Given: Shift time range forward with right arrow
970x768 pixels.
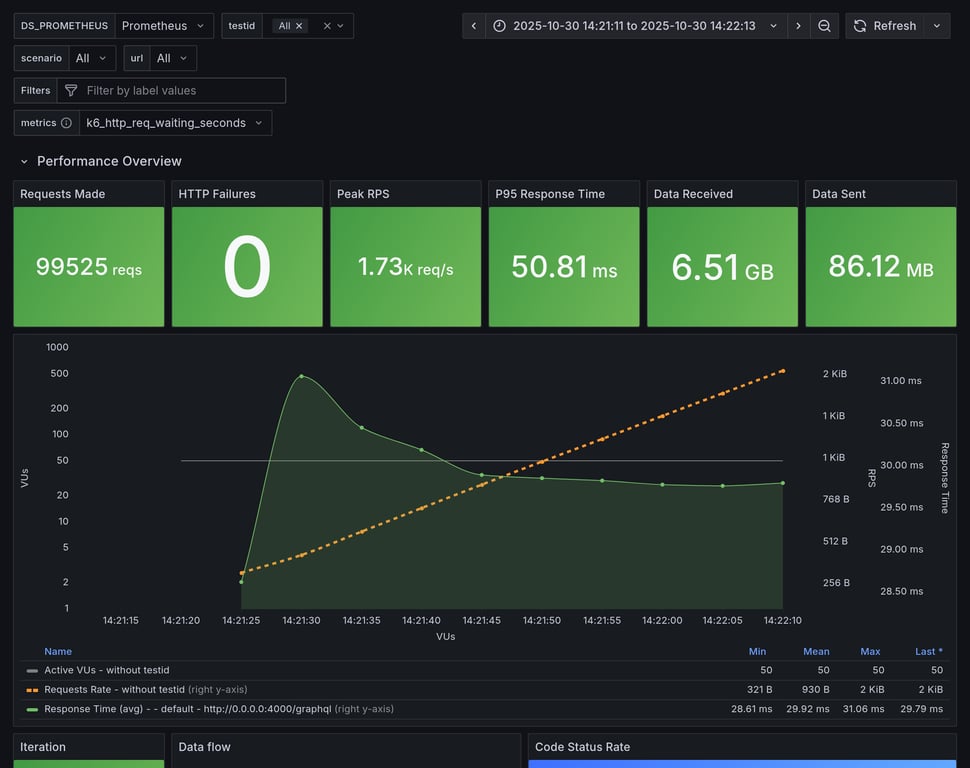Looking at the screenshot, I should coord(798,26).
